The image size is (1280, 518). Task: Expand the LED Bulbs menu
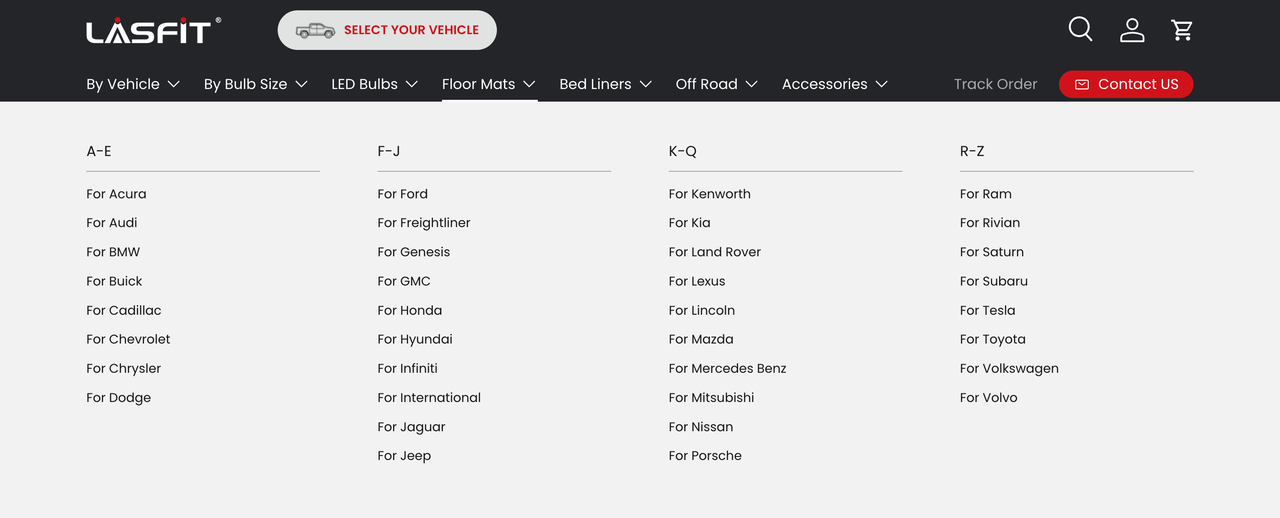click(x=375, y=84)
